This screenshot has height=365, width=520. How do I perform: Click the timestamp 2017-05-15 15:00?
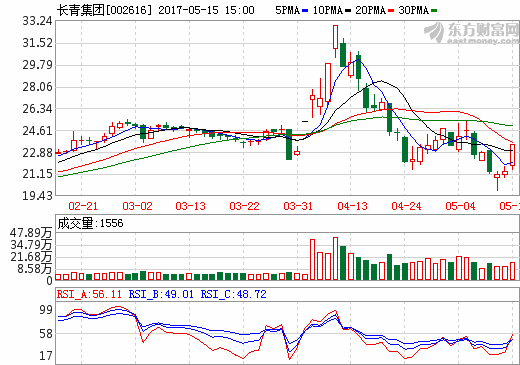206,10
